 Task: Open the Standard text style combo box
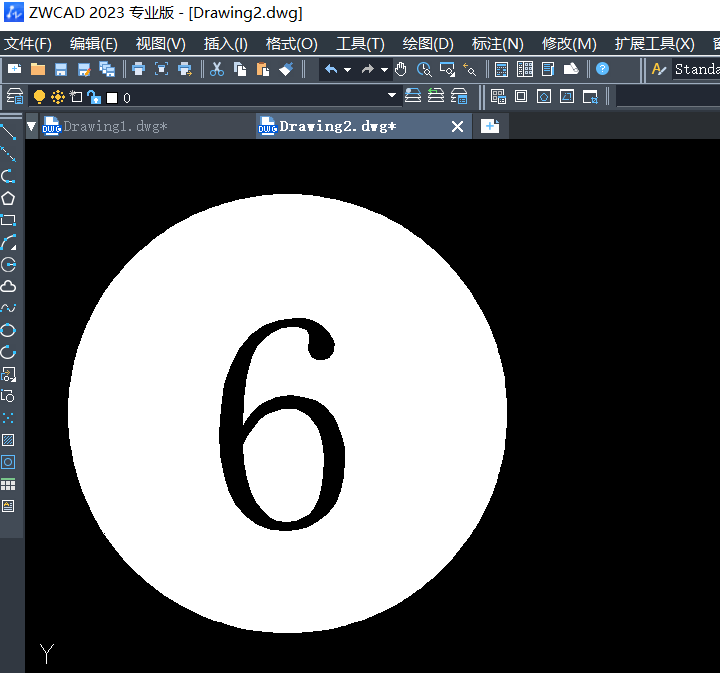[x=696, y=69]
